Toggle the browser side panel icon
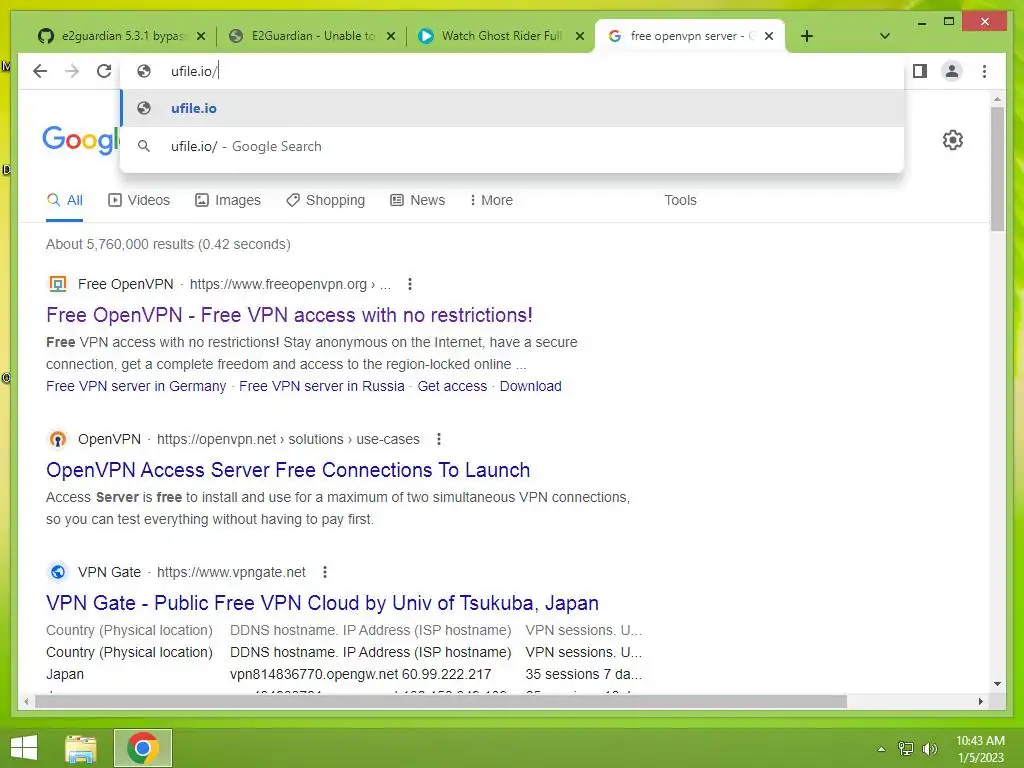The height and width of the screenshot is (768, 1024). tap(920, 71)
